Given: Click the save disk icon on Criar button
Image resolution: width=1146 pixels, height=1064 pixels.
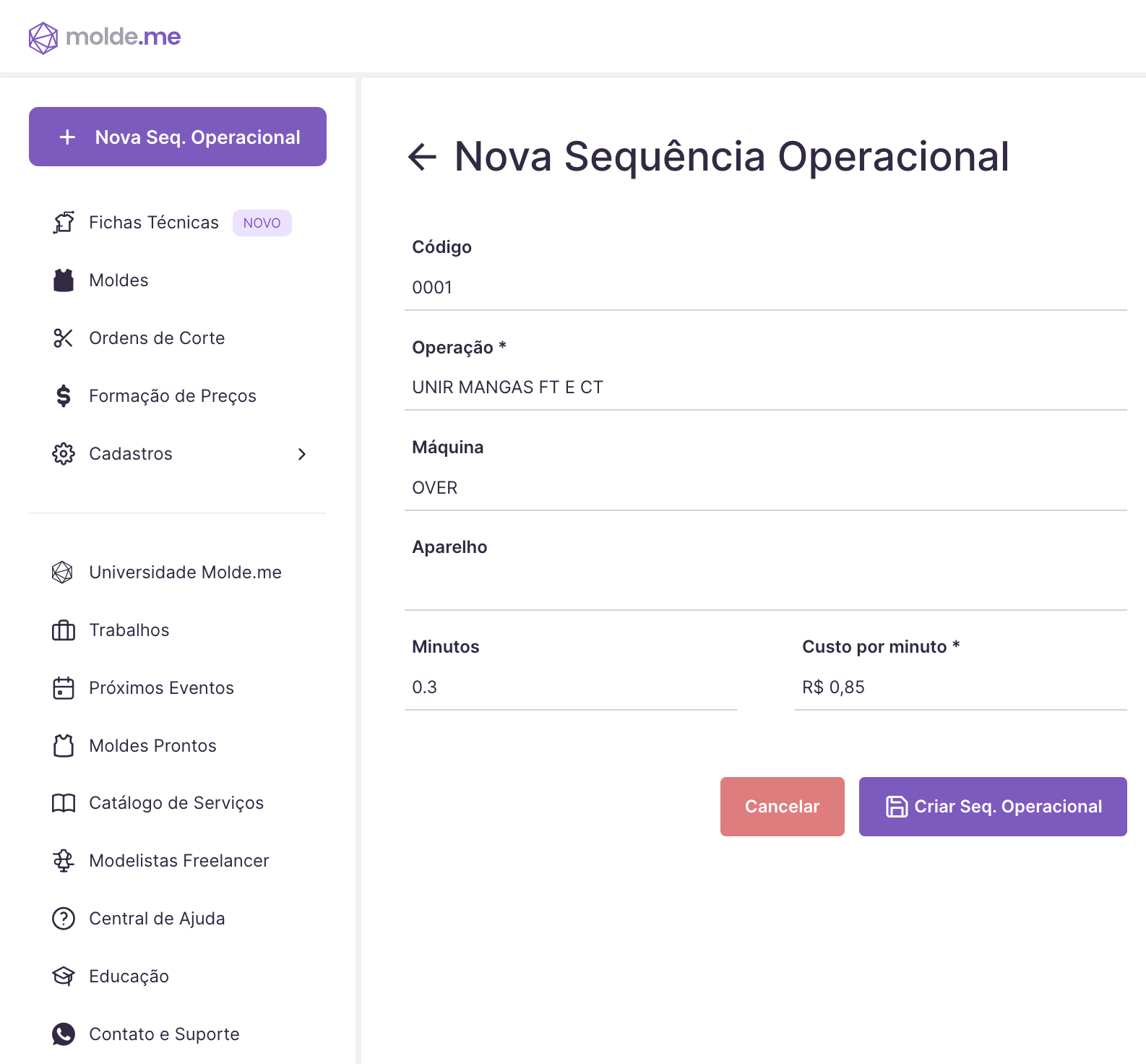Looking at the screenshot, I should 897,807.
